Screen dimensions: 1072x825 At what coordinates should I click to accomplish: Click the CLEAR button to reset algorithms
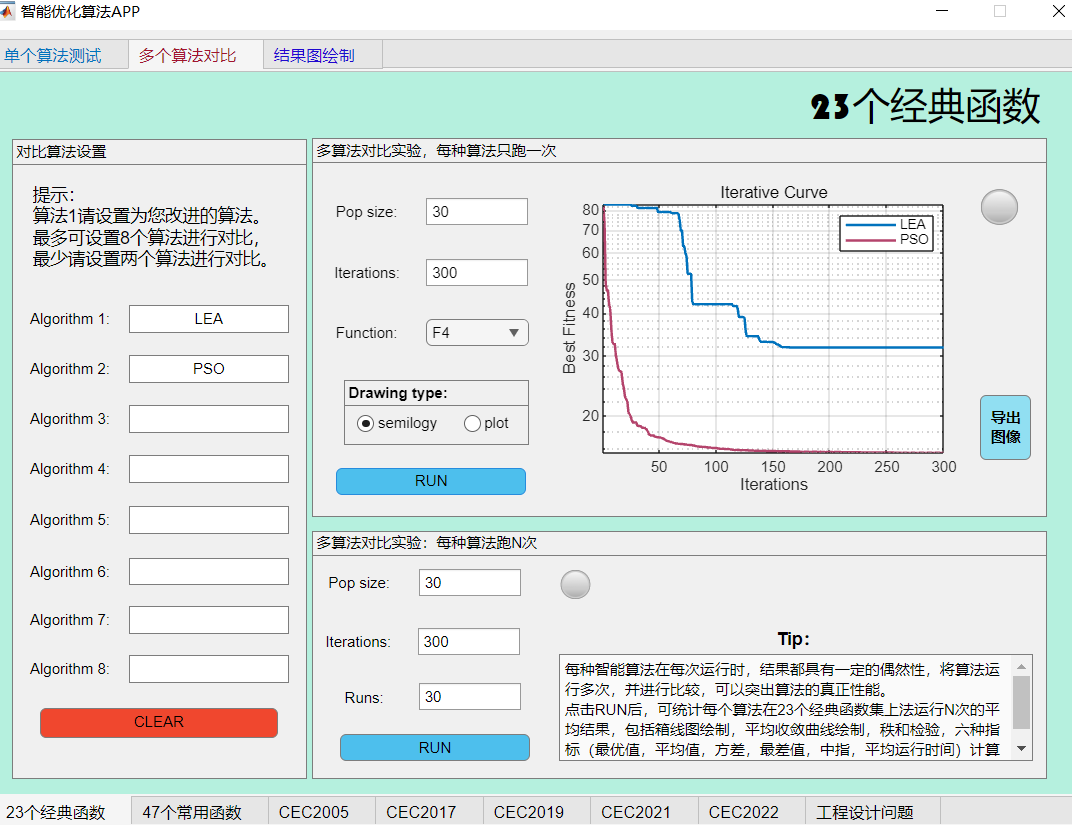[158, 722]
